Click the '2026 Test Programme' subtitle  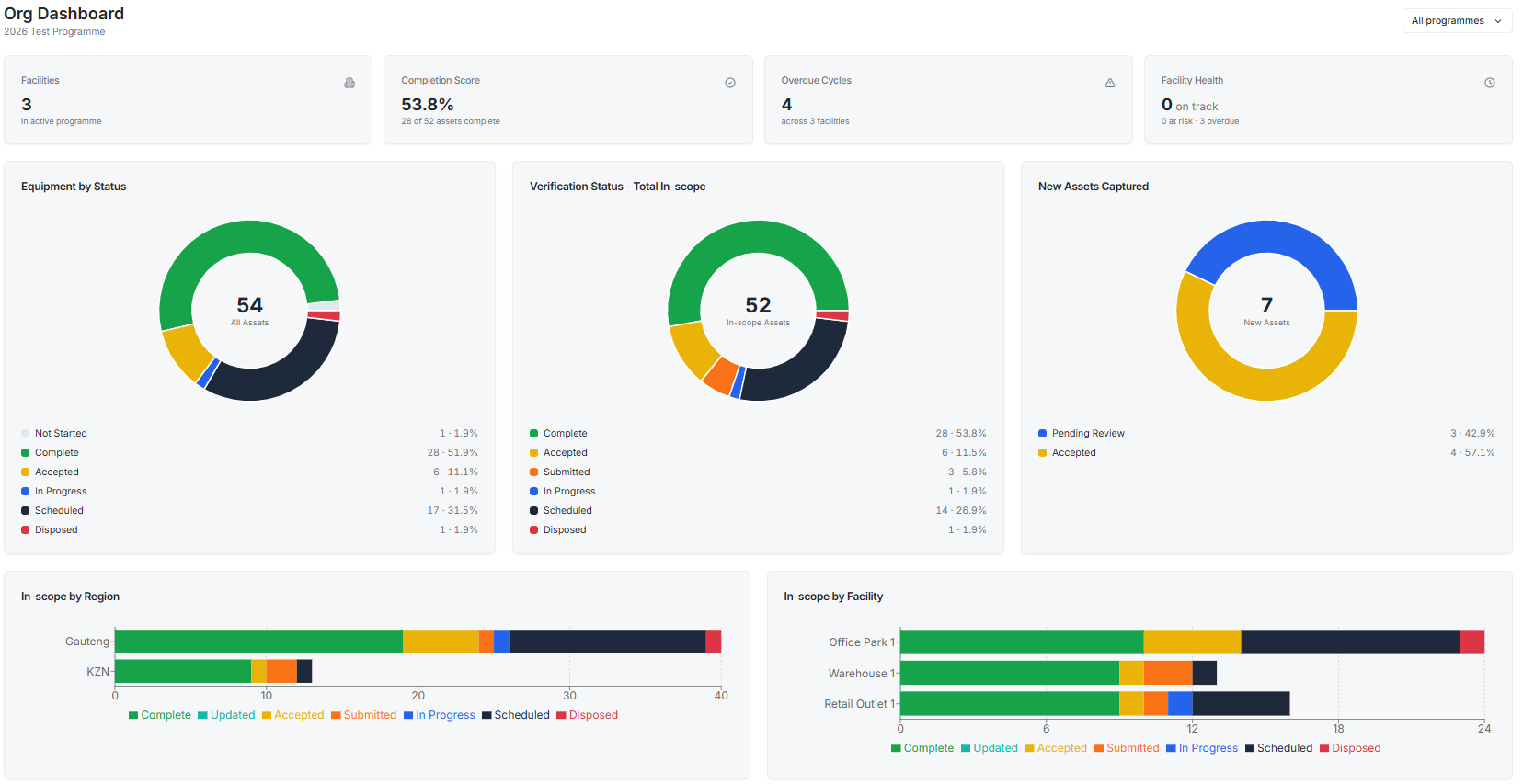coord(54,32)
